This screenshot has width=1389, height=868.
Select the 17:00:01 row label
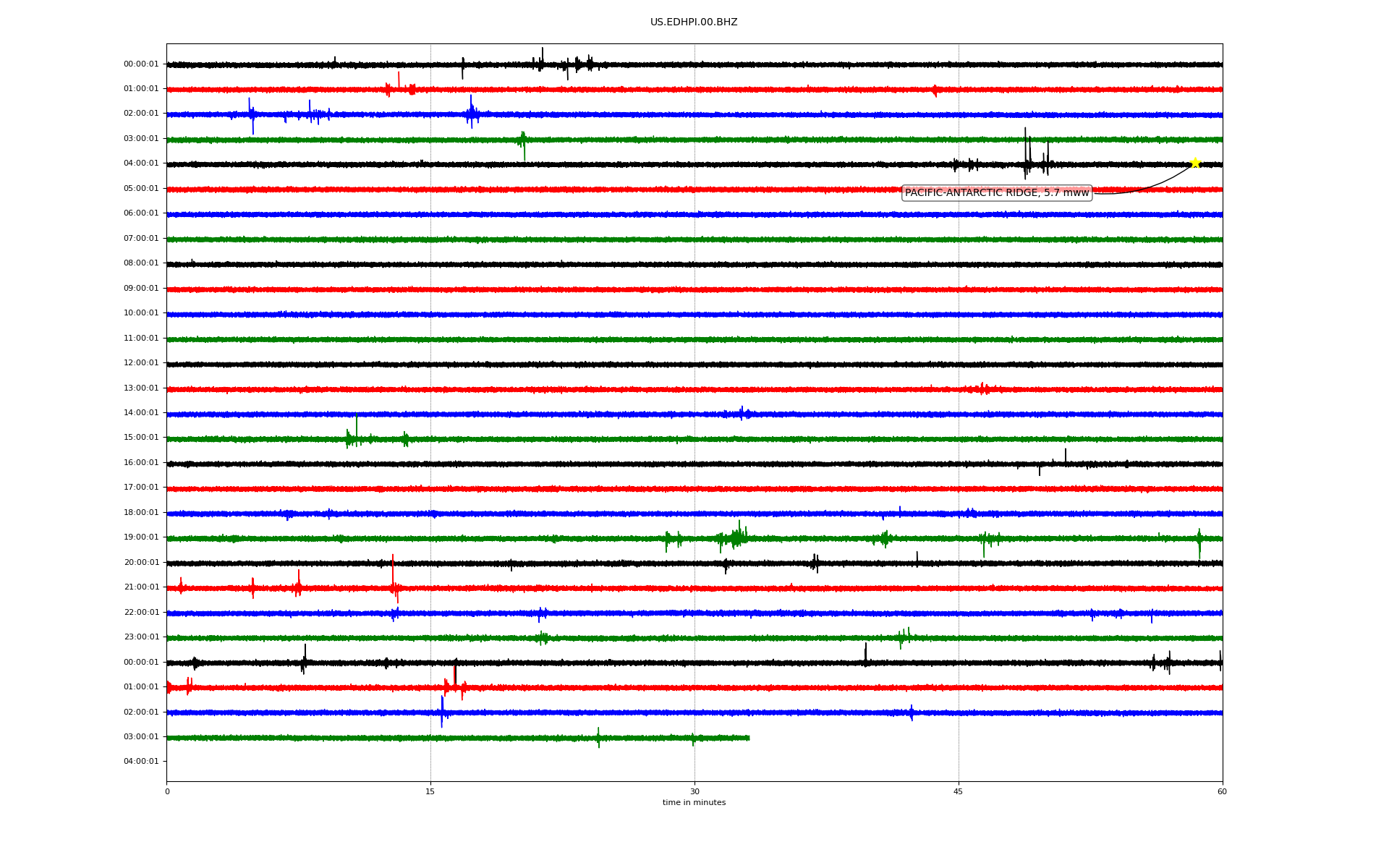click(141, 488)
